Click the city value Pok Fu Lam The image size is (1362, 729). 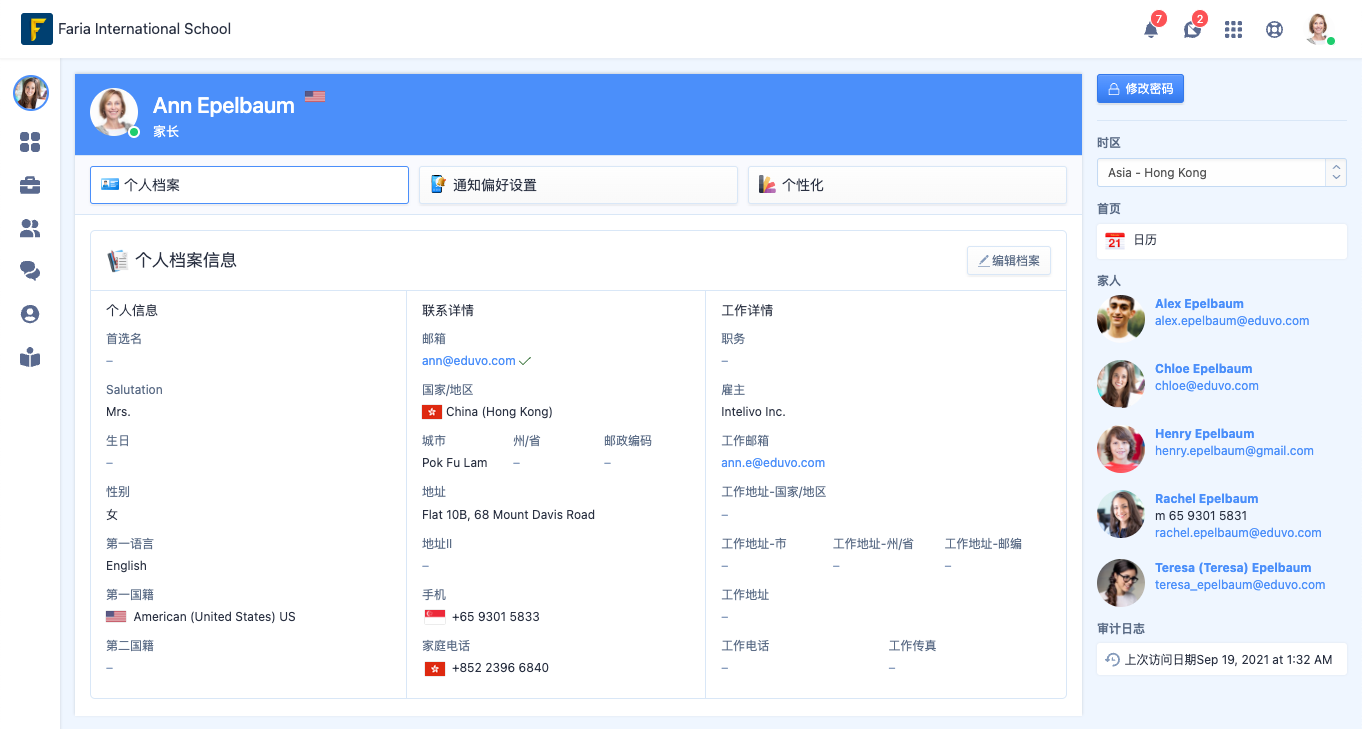455,463
